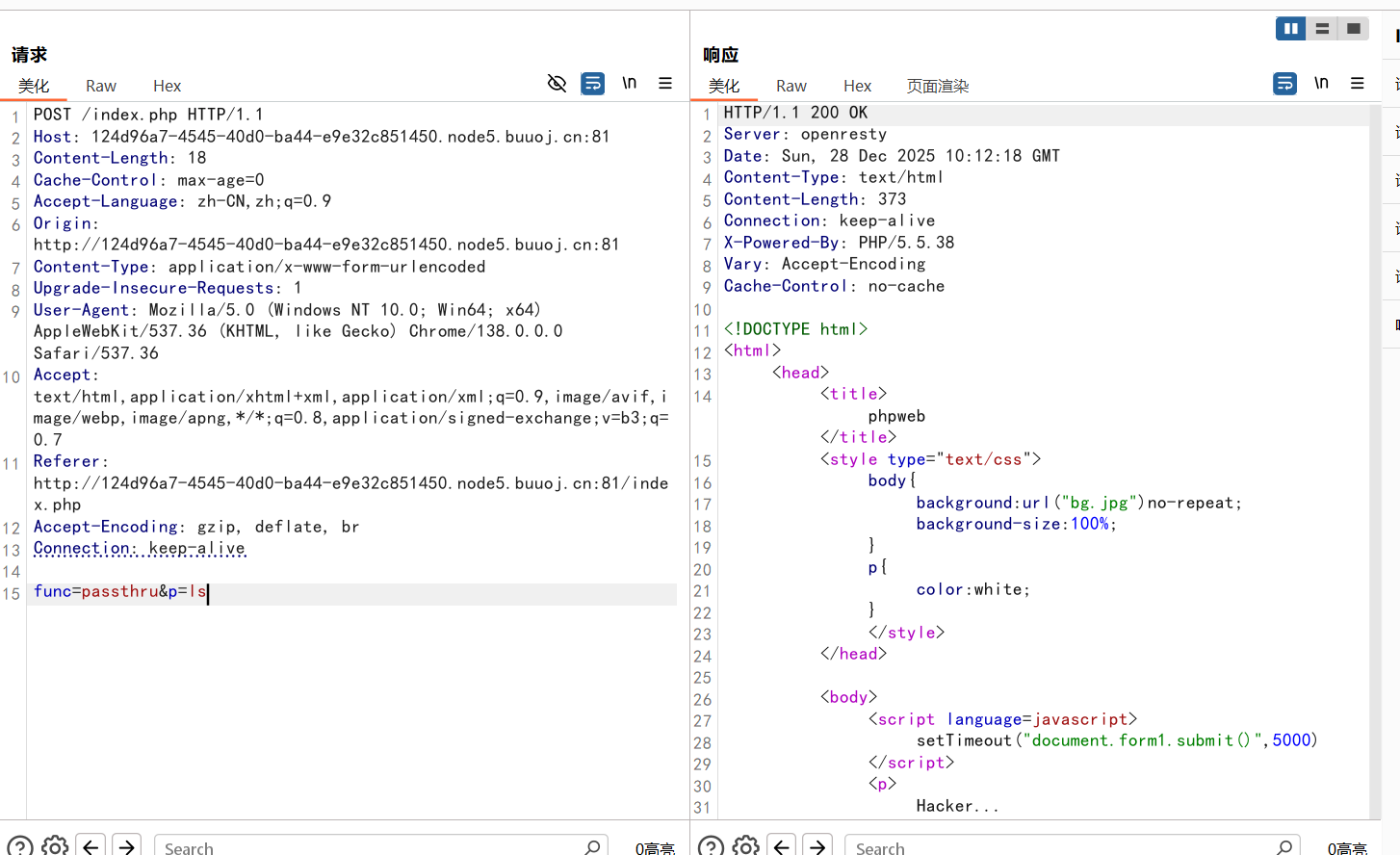Image resolution: width=1400 pixels, height=855 pixels.
Task: Go to next match in response search
Action: pos(817,846)
